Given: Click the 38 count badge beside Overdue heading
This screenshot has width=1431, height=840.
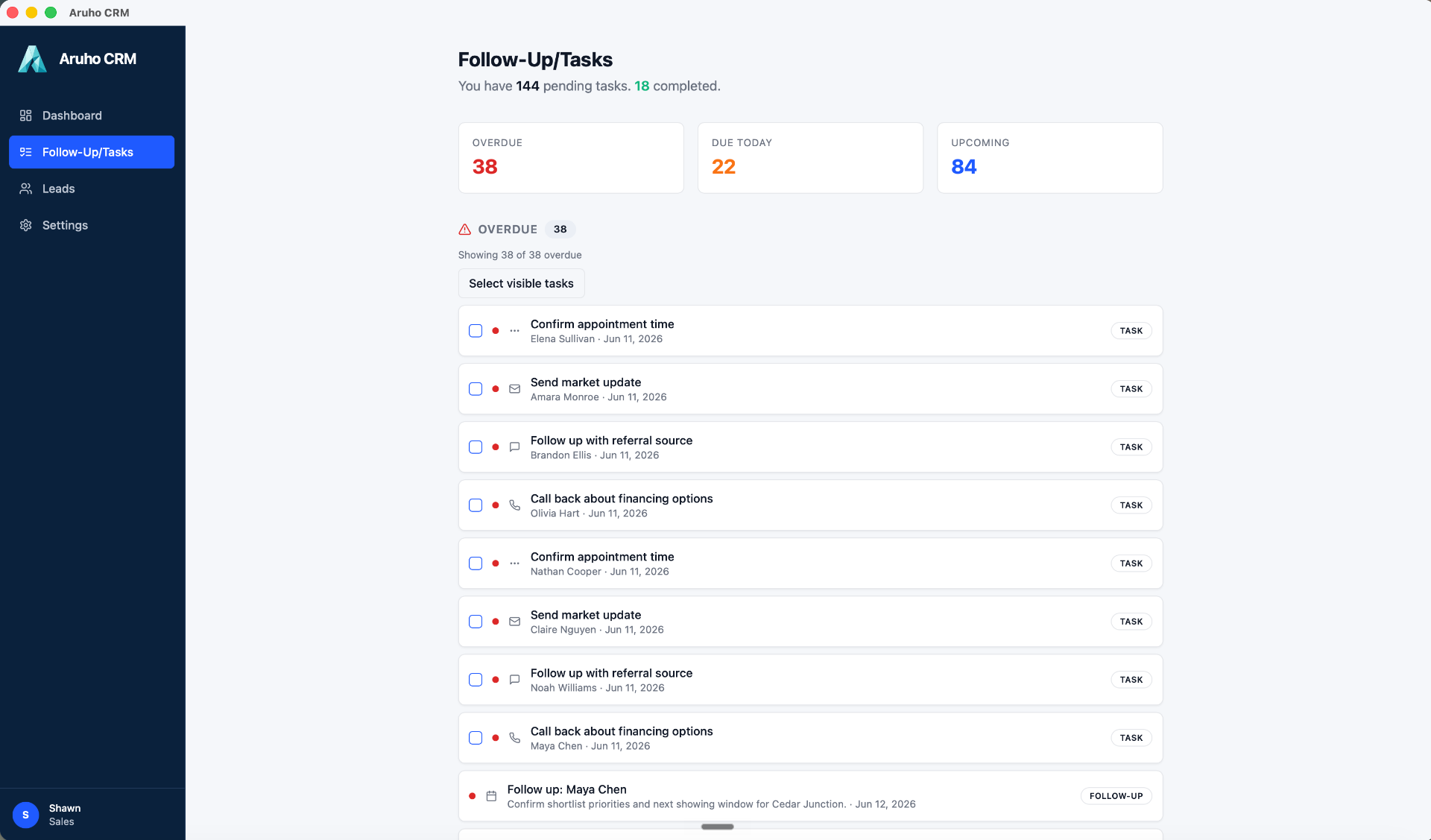Looking at the screenshot, I should [x=560, y=230].
